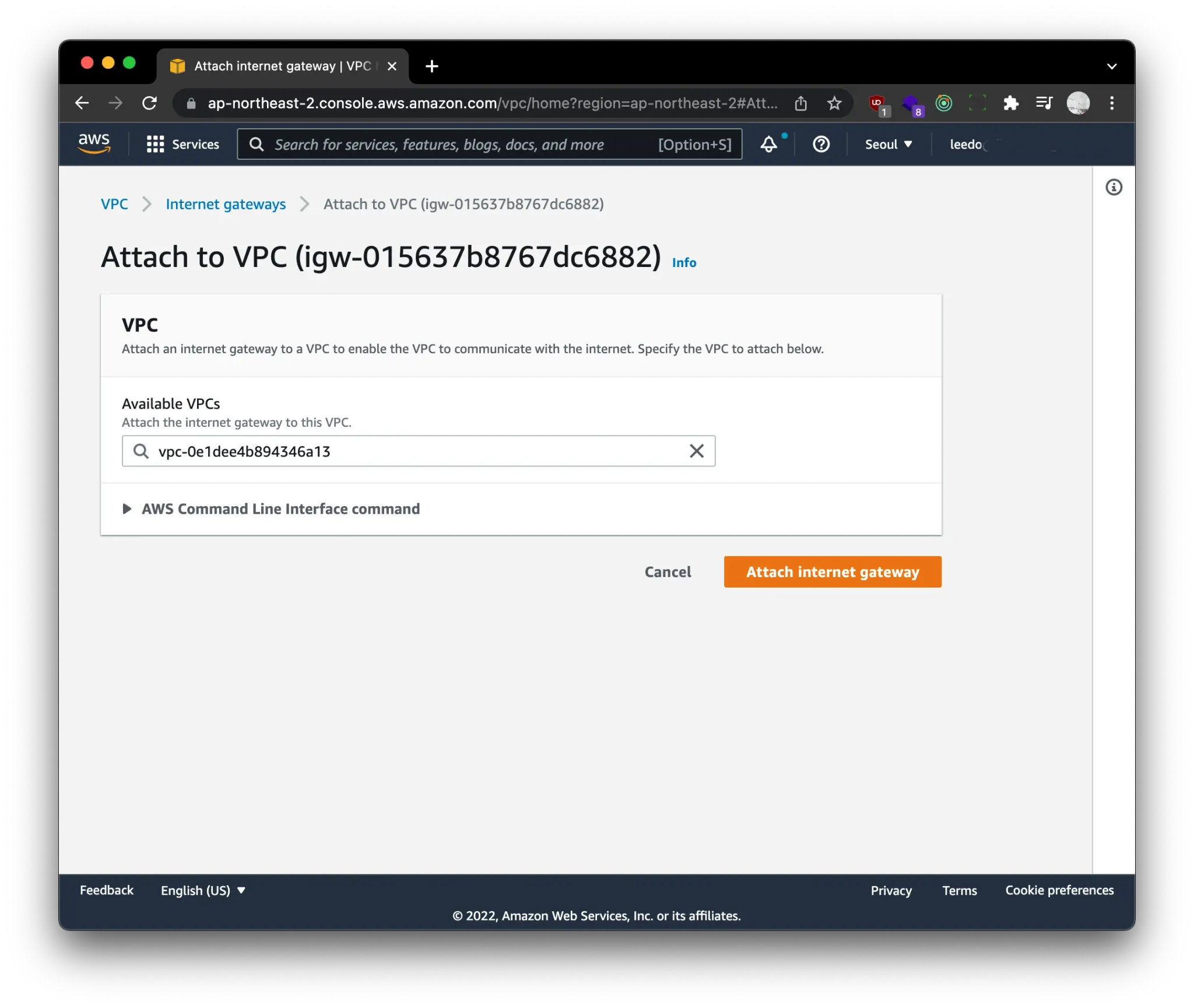Bookmark this page with star icon
Screen dimensions: 1194x1008
click(834, 103)
